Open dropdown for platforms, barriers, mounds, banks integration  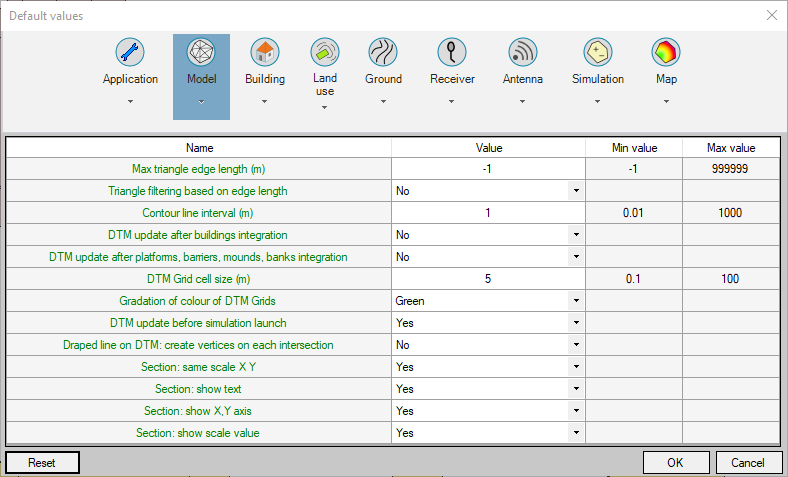(x=576, y=257)
